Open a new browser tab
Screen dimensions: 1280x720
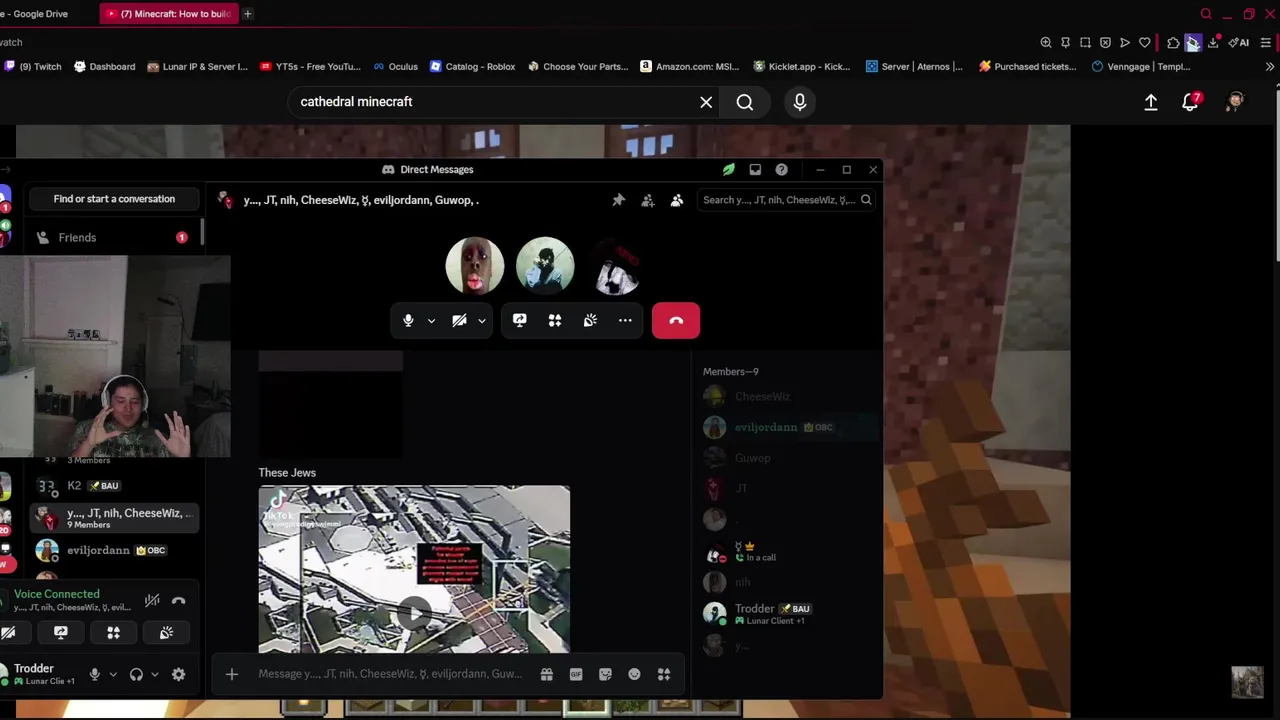tap(247, 14)
